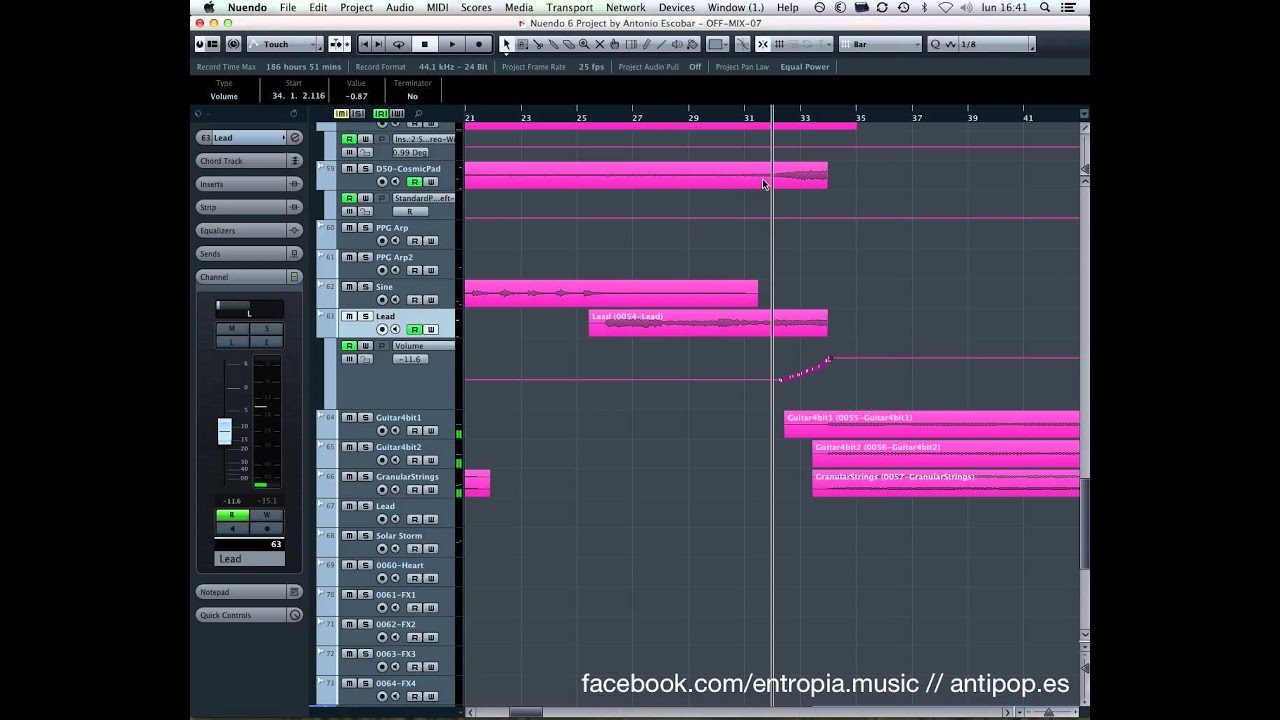Select the Zoom magnifier tool
This screenshot has height=720, width=1280.
point(584,44)
